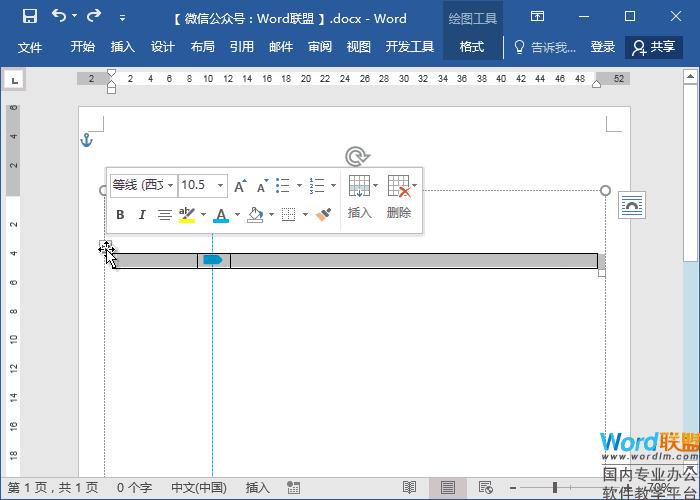Screen dimensions: 700x500
Task: Toggle bold formatting
Action: click(120, 215)
